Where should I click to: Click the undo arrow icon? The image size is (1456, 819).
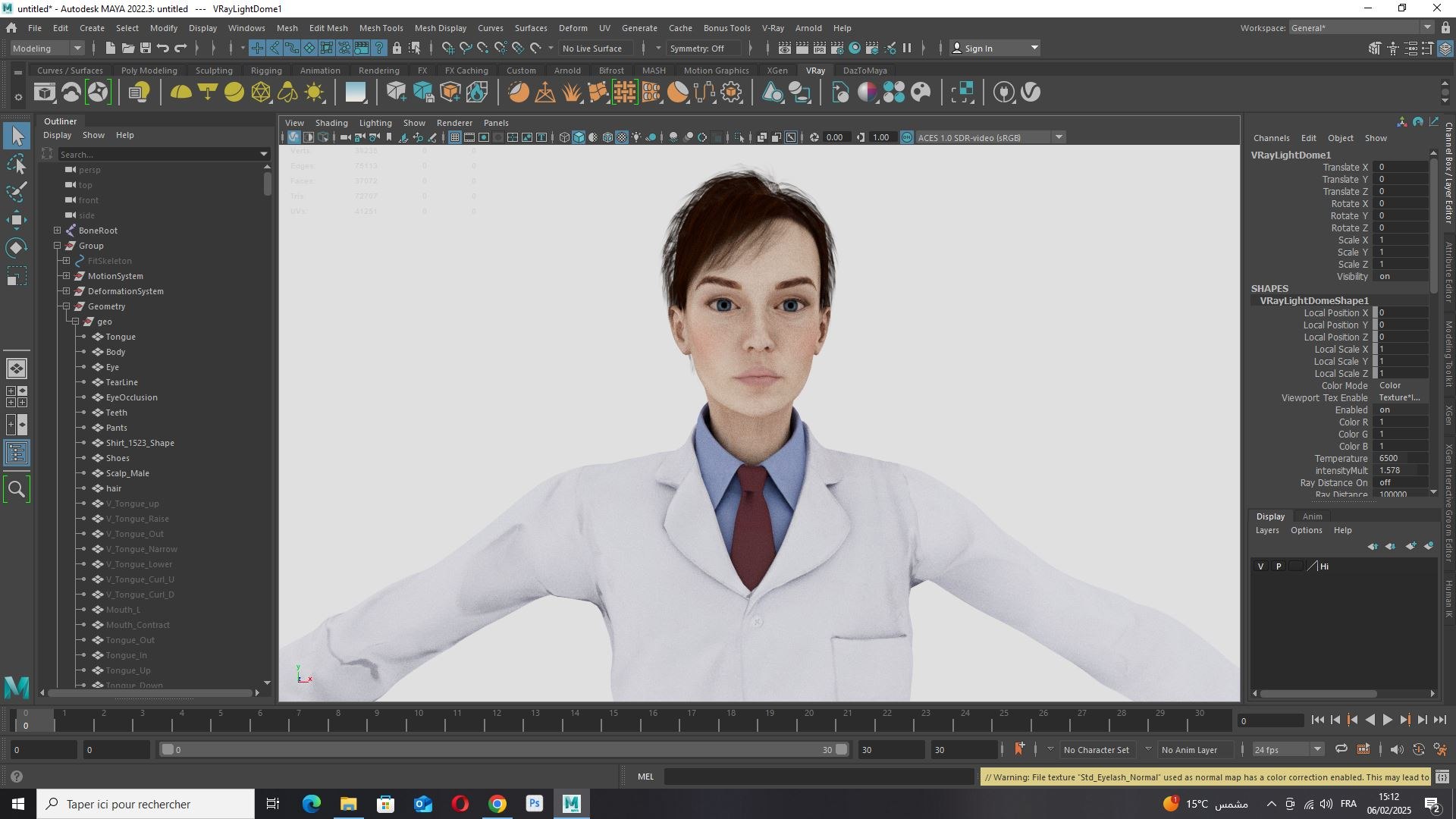162,48
